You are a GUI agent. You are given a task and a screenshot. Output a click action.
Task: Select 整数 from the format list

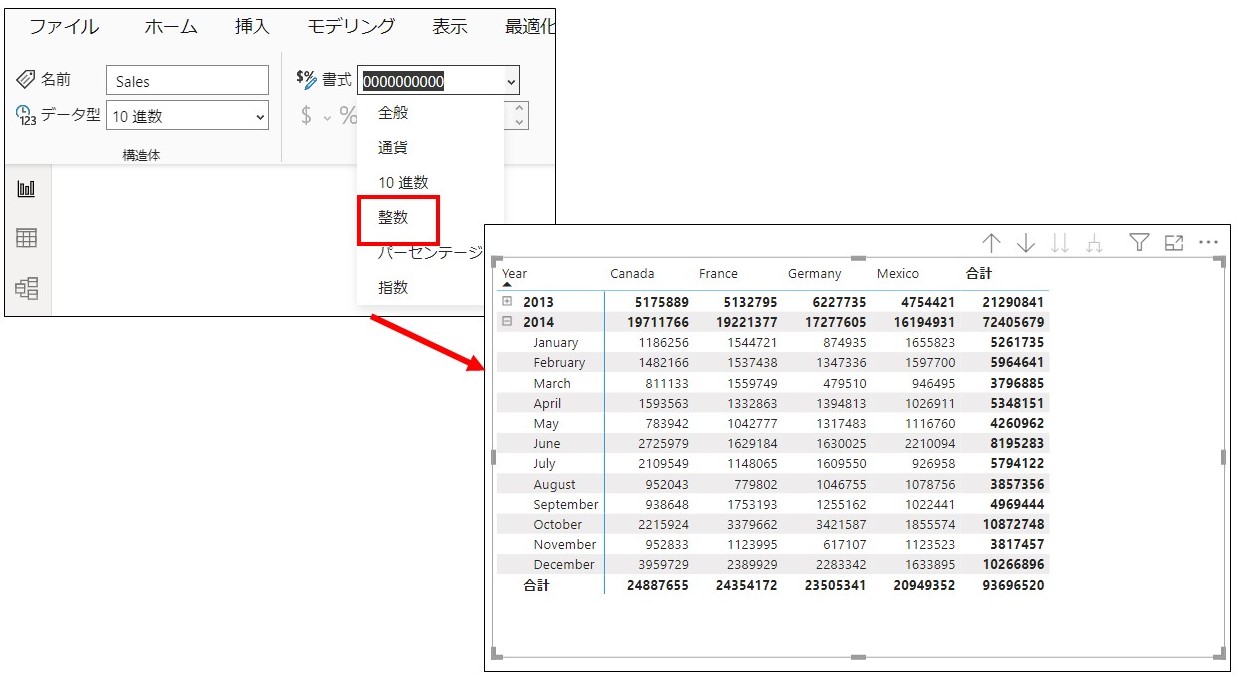(393, 218)
